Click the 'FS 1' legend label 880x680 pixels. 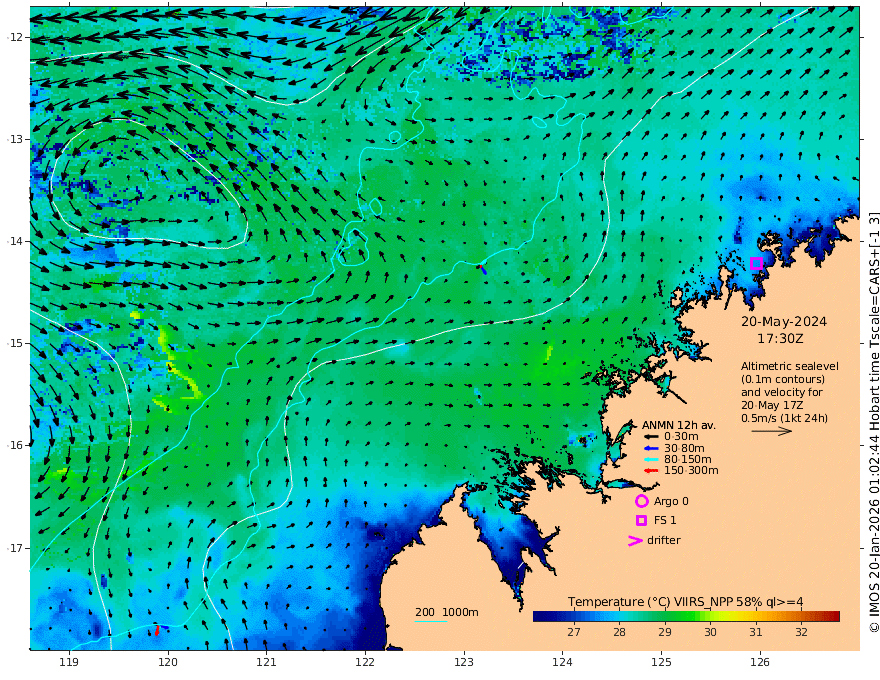point(665,521)
